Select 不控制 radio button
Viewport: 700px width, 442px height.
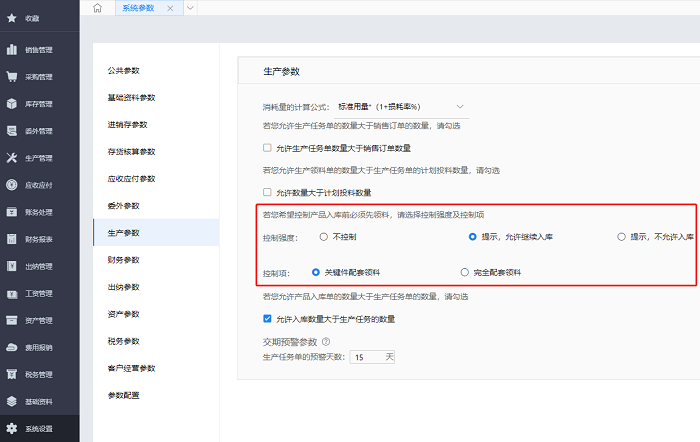click(x=323, y=237)
